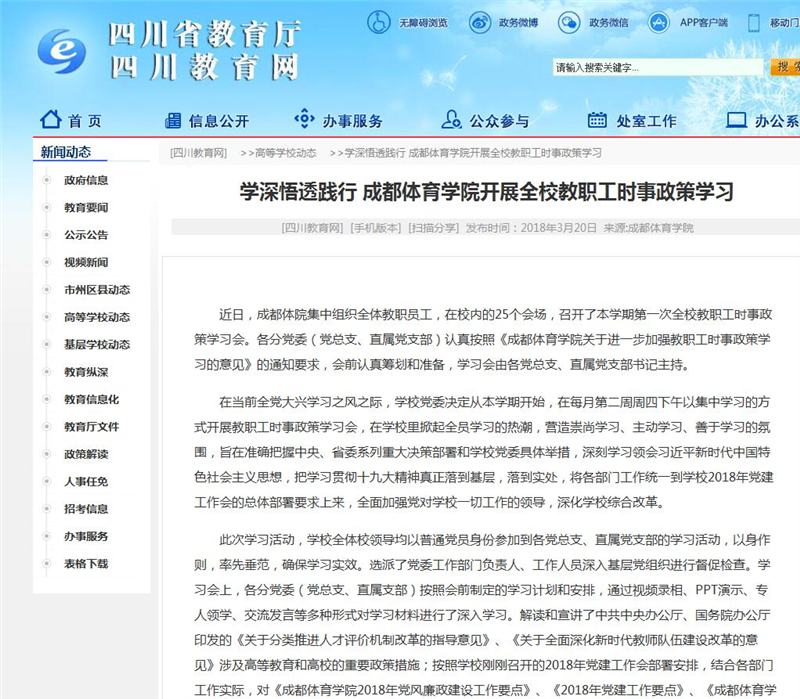Open the 信息公开 navigation menu

coord(219,121)
